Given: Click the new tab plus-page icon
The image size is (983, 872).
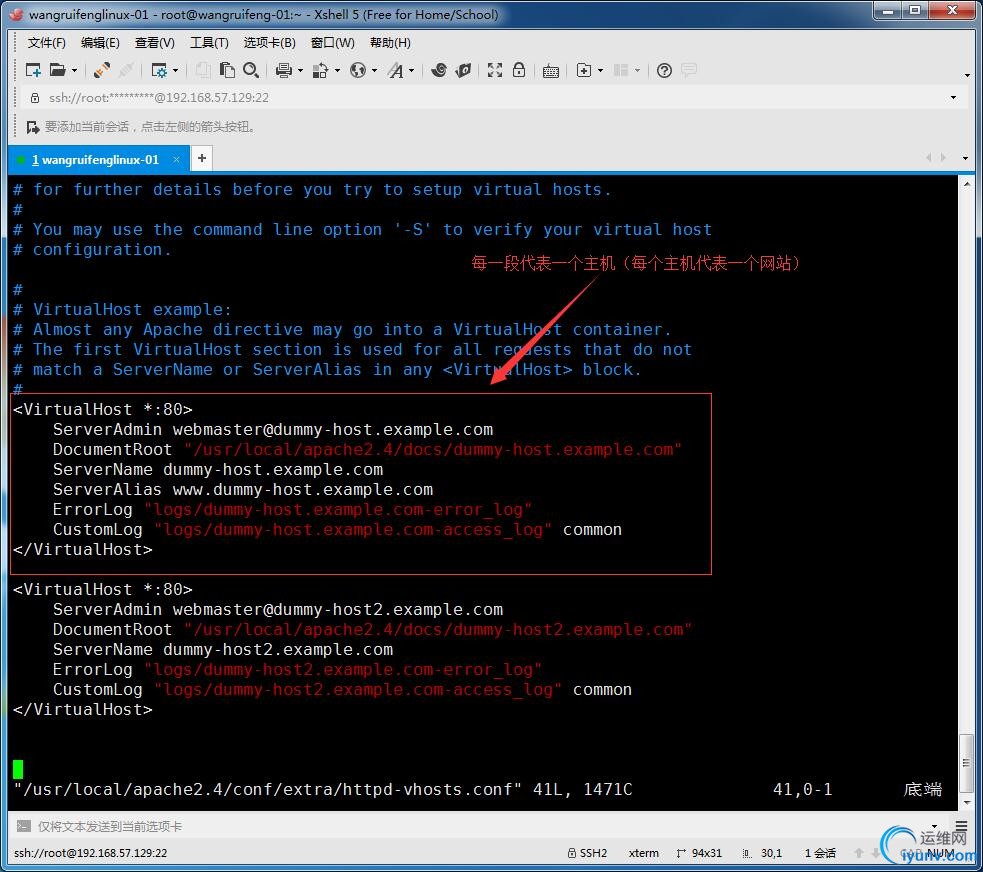Looking at the screenshot, I should pos(584,70).
